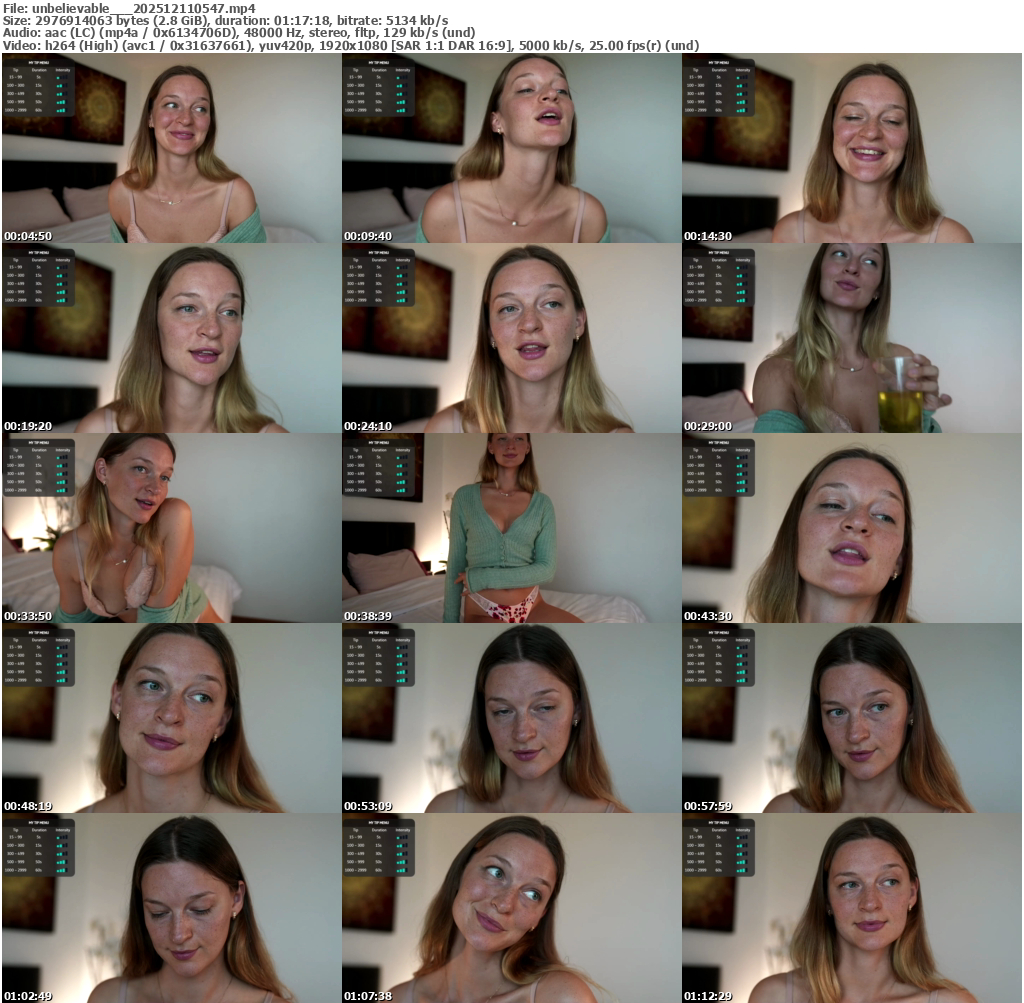Open the frame at timestamp 00:33:50
The image size is (1024, 1003).
coord(171,528)
